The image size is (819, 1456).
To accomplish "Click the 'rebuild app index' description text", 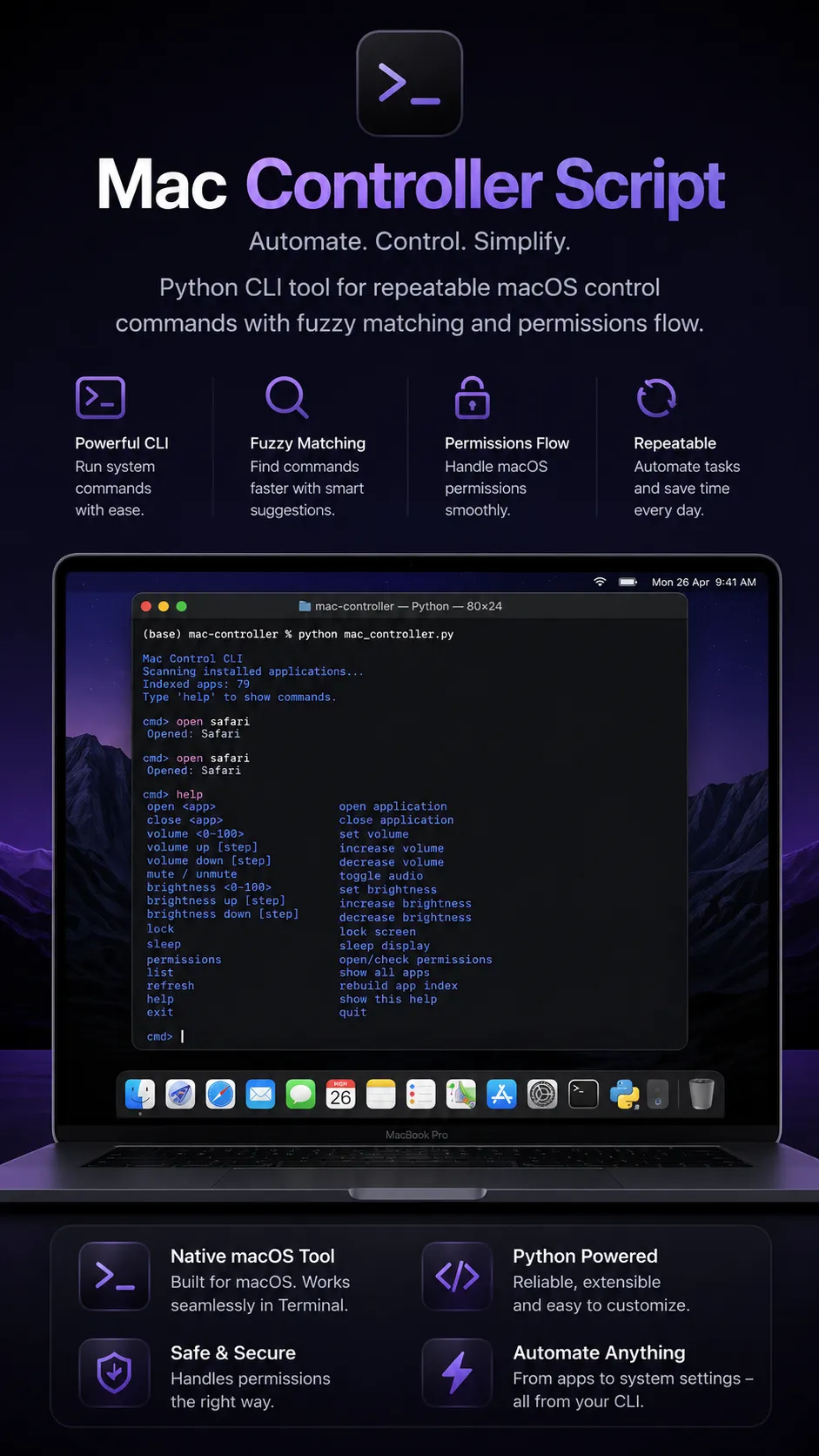I will [x=398, y=986].
